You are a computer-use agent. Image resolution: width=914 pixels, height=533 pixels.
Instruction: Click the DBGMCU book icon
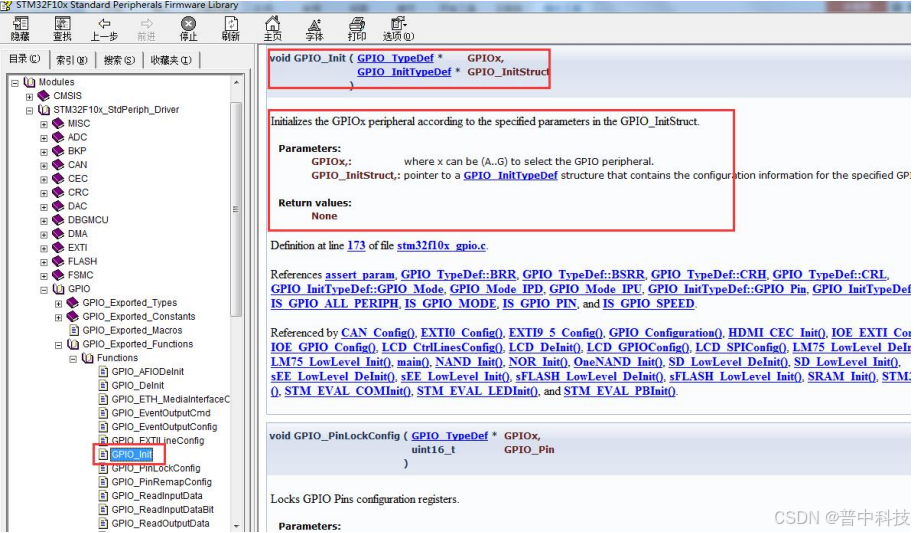pyautogui.click(x=58, y=220)
